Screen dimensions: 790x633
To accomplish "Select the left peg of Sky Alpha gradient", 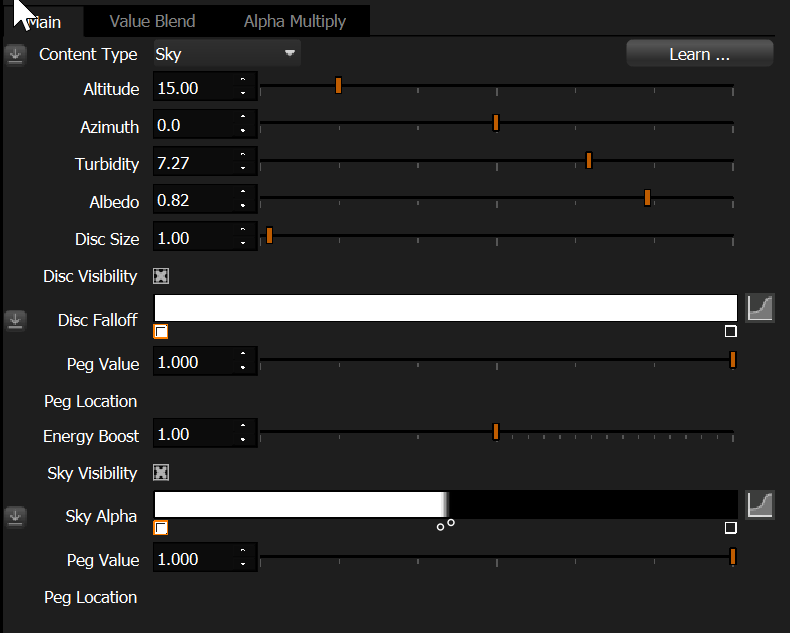I will tap(161, 528).
